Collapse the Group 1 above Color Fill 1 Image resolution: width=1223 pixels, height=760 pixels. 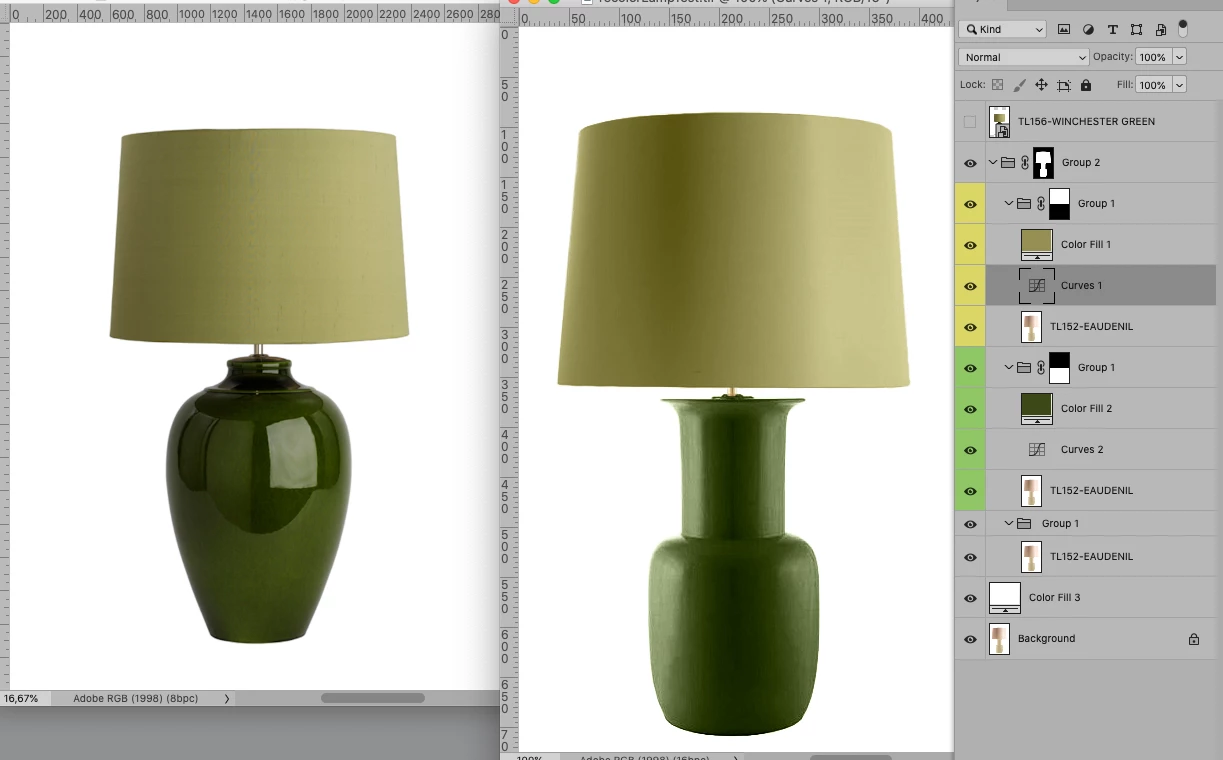(x=1009, y=203)
